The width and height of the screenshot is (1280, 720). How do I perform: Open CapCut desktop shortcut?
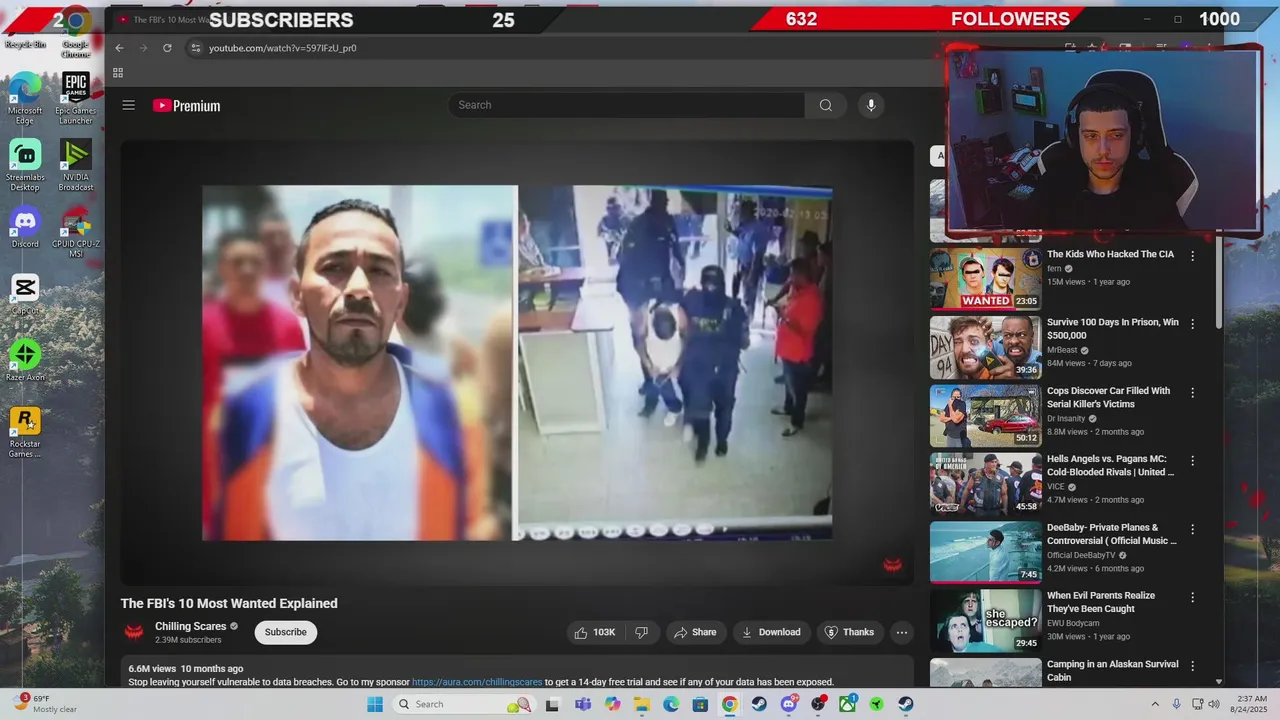pos(25,295)
